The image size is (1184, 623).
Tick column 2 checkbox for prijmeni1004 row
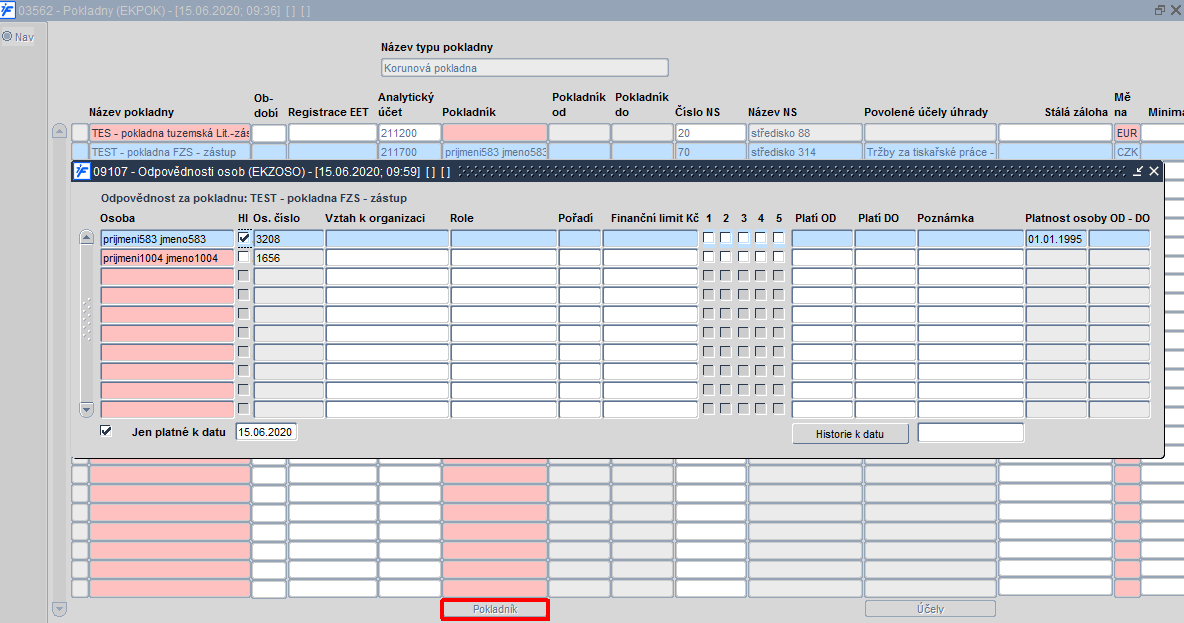pos(726,257)
